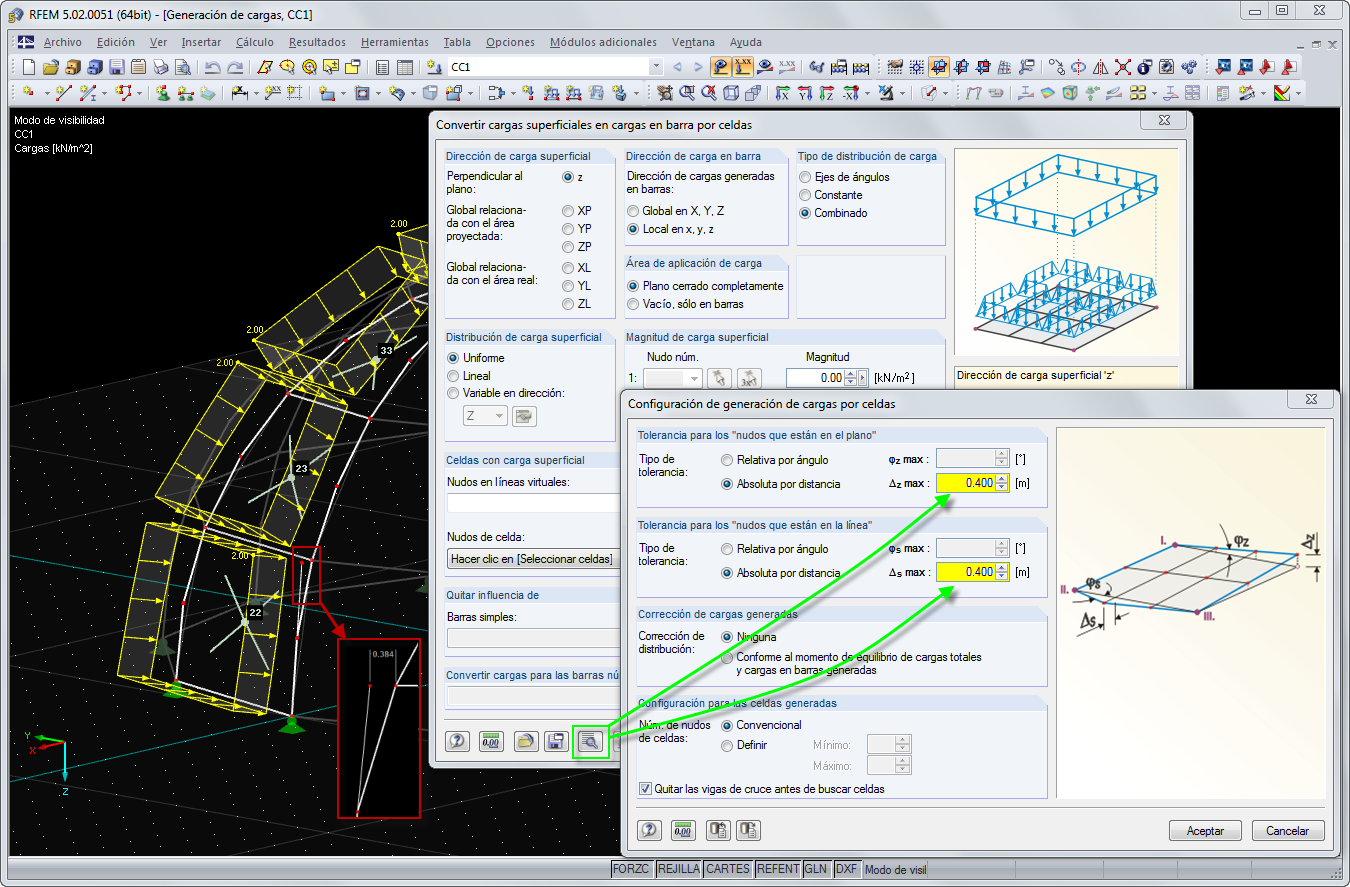Uncheck 'Quitar las vigas de cruce' checkbox
This screenshot has height=887, width=1350.
tap(645, 789)
